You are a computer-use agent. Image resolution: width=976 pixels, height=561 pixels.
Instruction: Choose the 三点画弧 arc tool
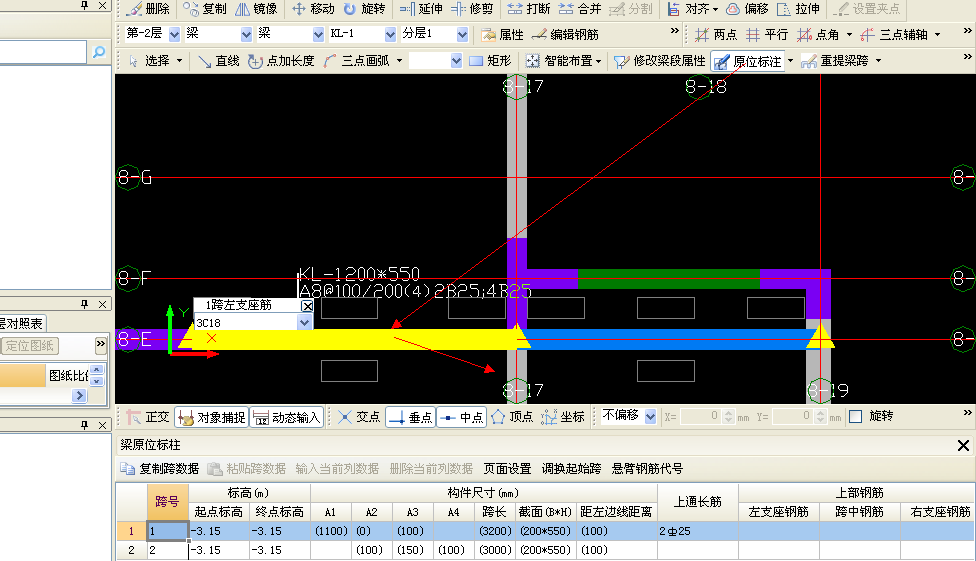(x=357, y=61)
